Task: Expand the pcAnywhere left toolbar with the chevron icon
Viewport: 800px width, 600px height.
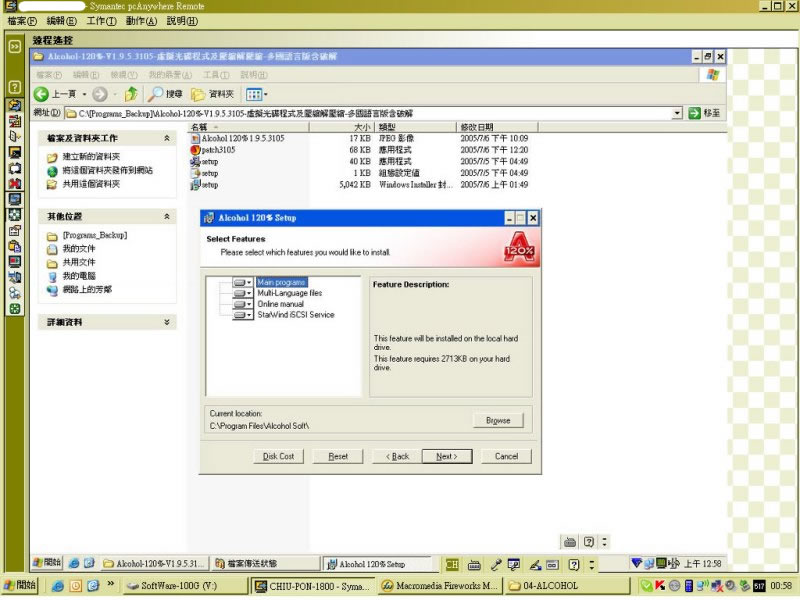Action: [15, 46]
